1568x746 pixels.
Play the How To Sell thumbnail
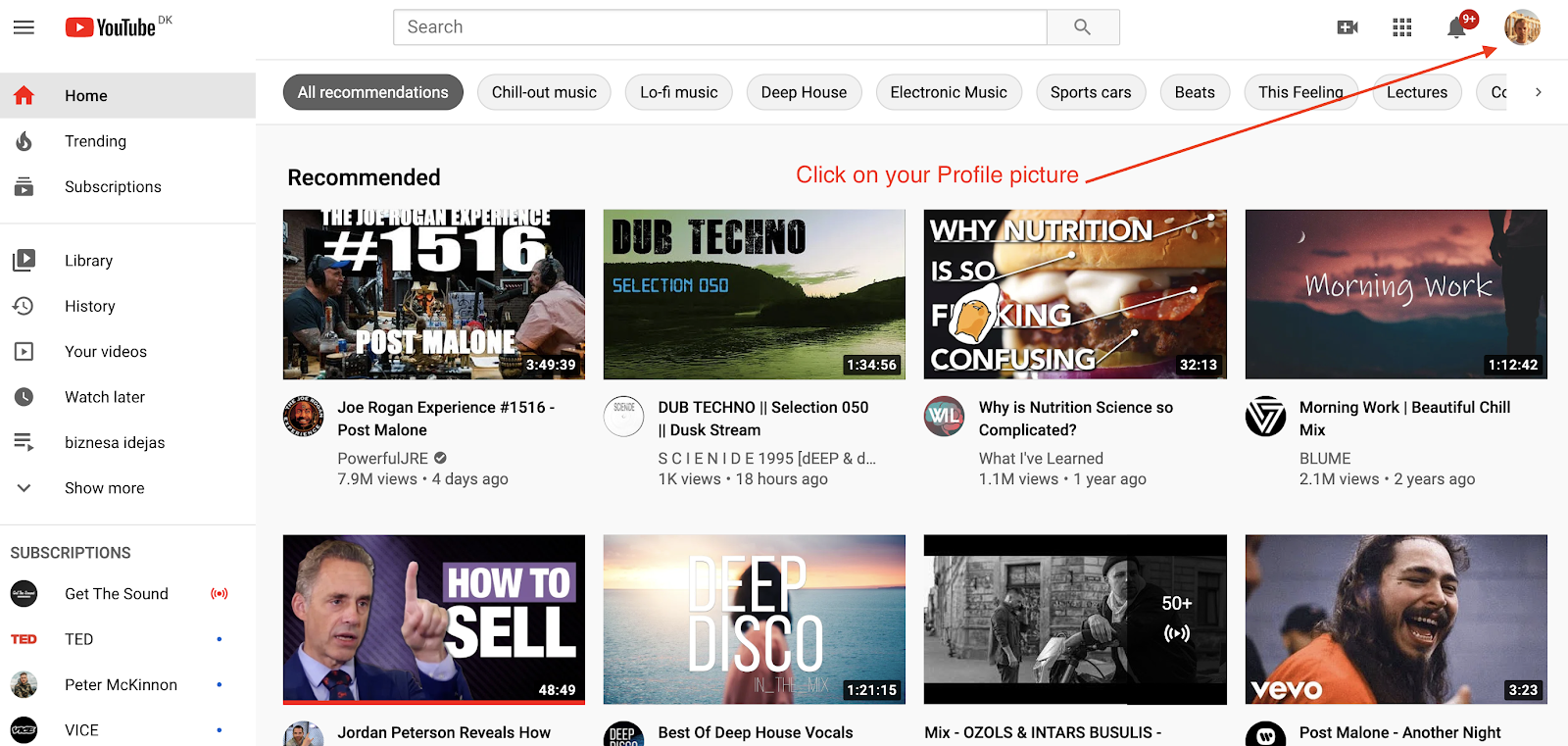(434, 620)
